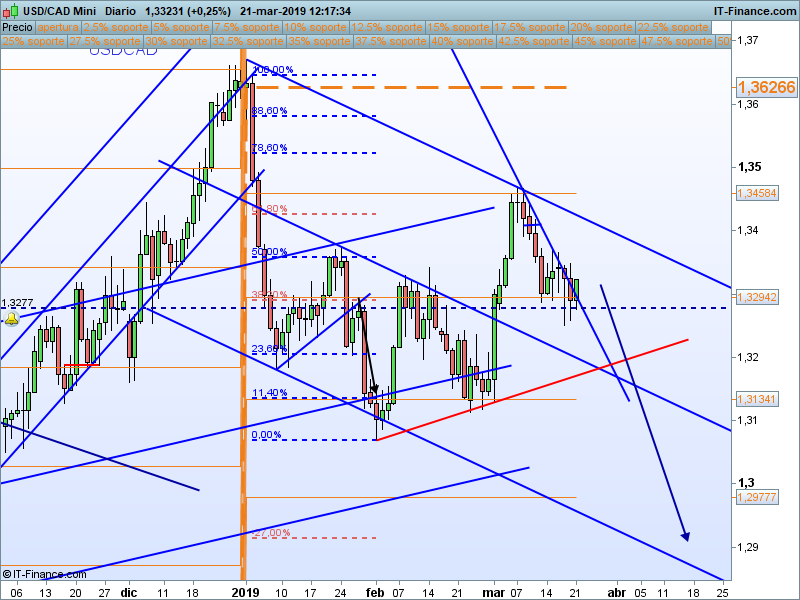Select the Precio indicator tab
The width and height of the screenshot is (800, 600).
click(18, 27)
